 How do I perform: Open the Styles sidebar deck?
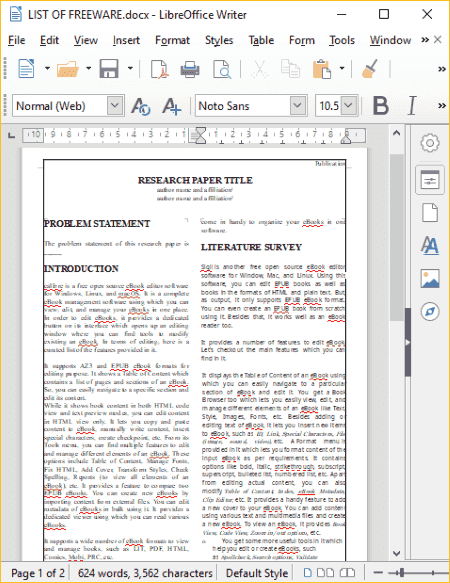(430, 245)
